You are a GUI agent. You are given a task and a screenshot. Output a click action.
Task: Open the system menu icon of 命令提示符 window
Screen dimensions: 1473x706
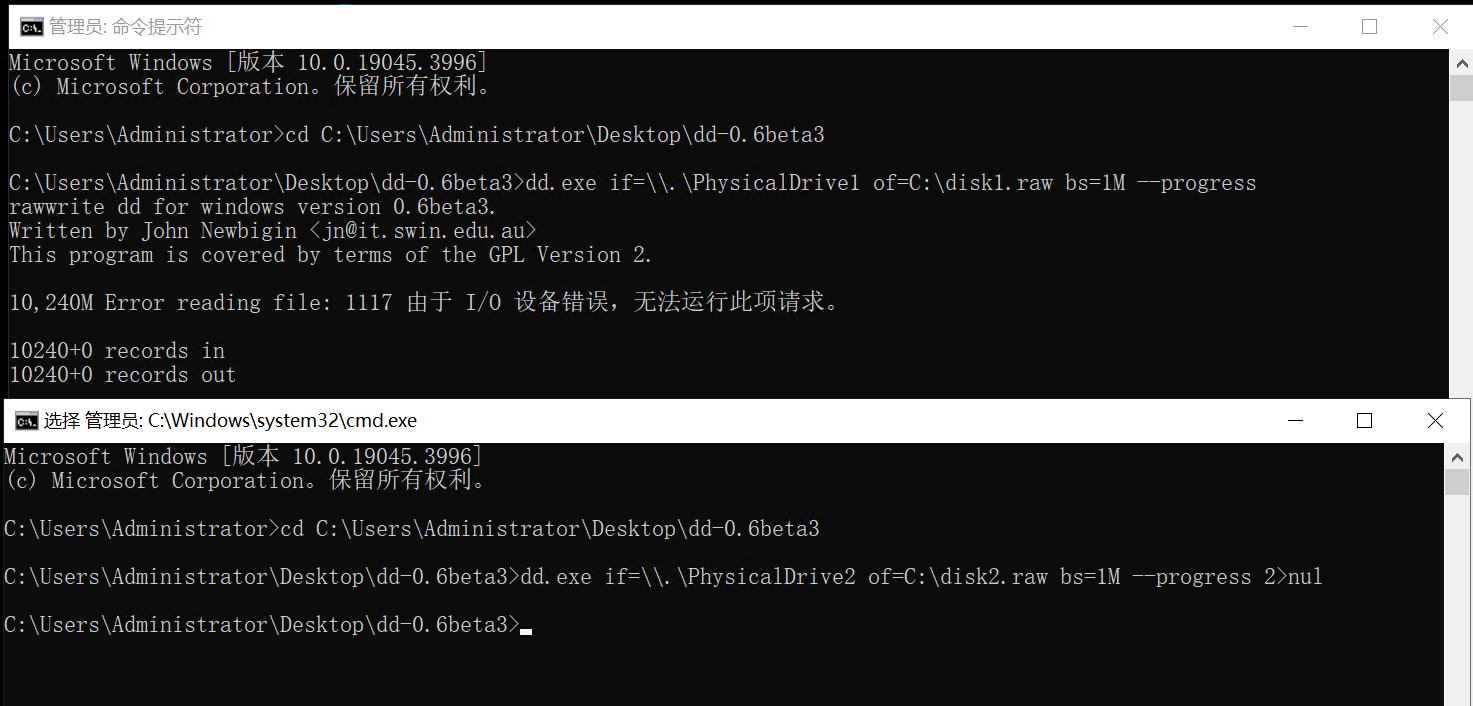tap(32, 27)
